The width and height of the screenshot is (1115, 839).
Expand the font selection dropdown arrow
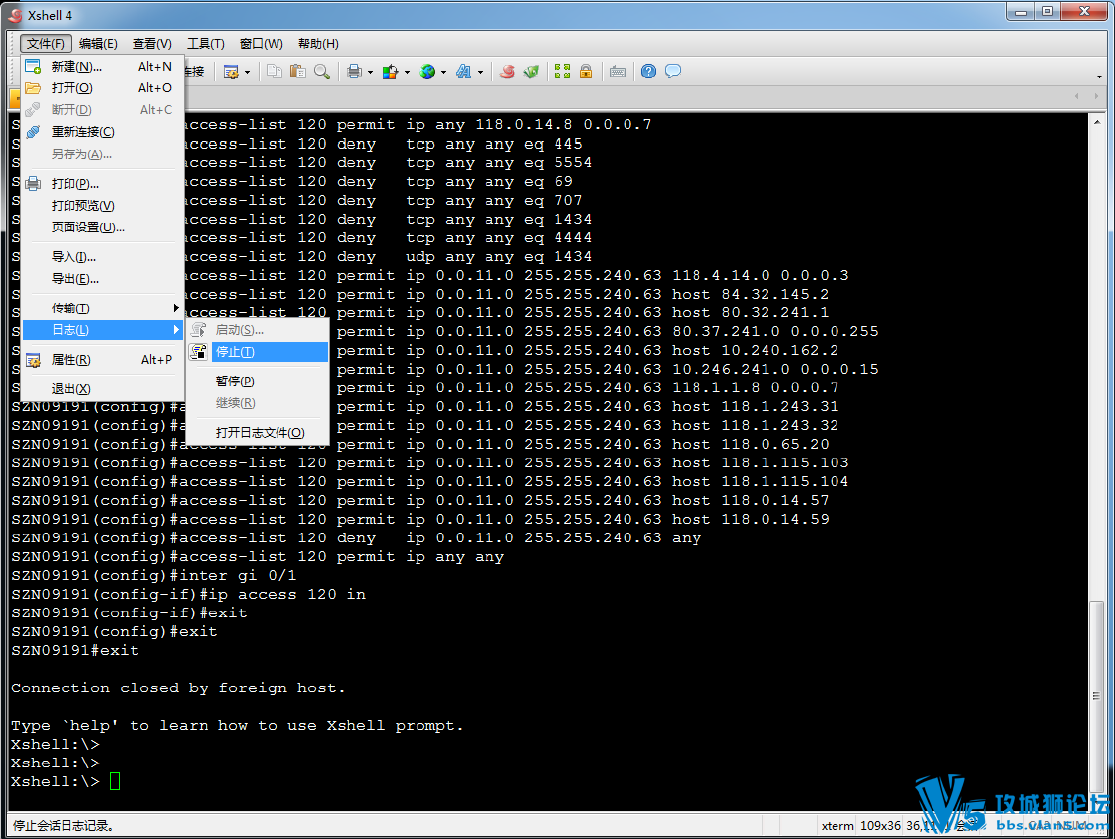[480, 72]
